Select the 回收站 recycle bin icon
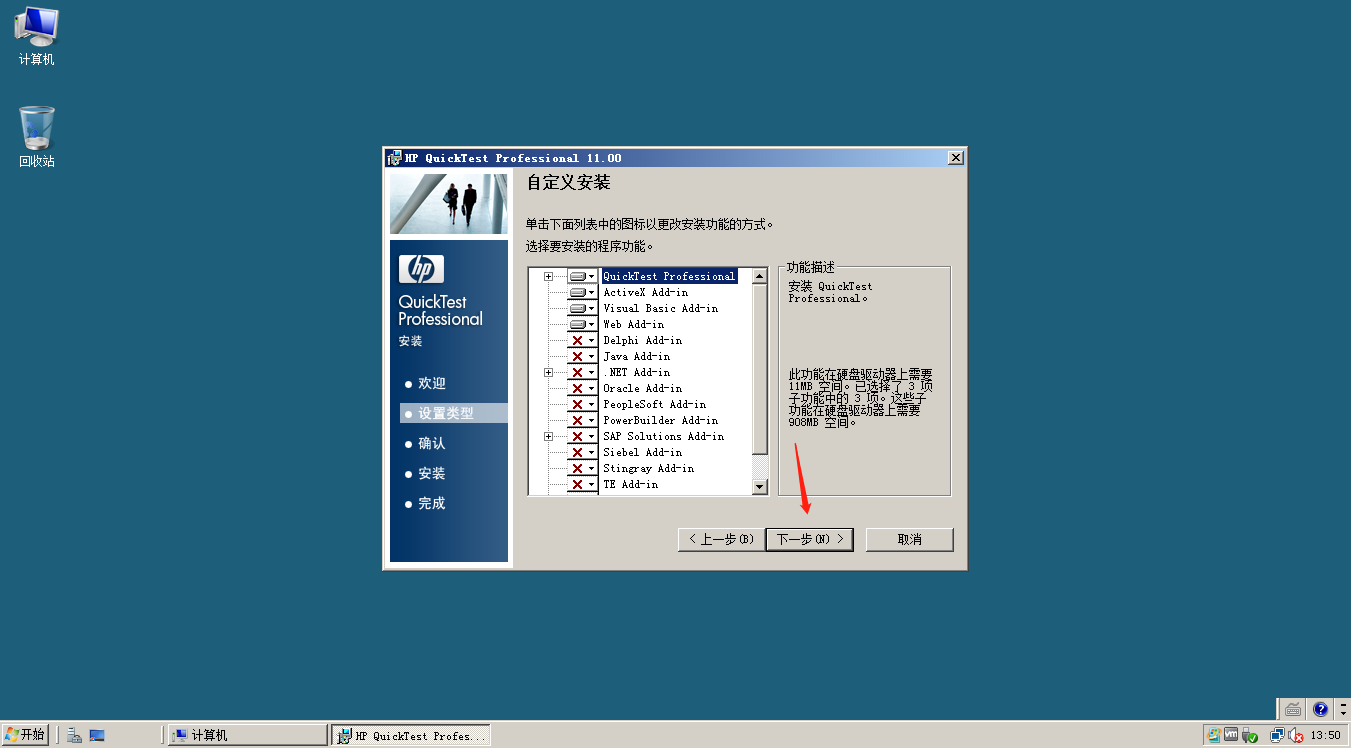The image size is (1351, 748). 37,137
